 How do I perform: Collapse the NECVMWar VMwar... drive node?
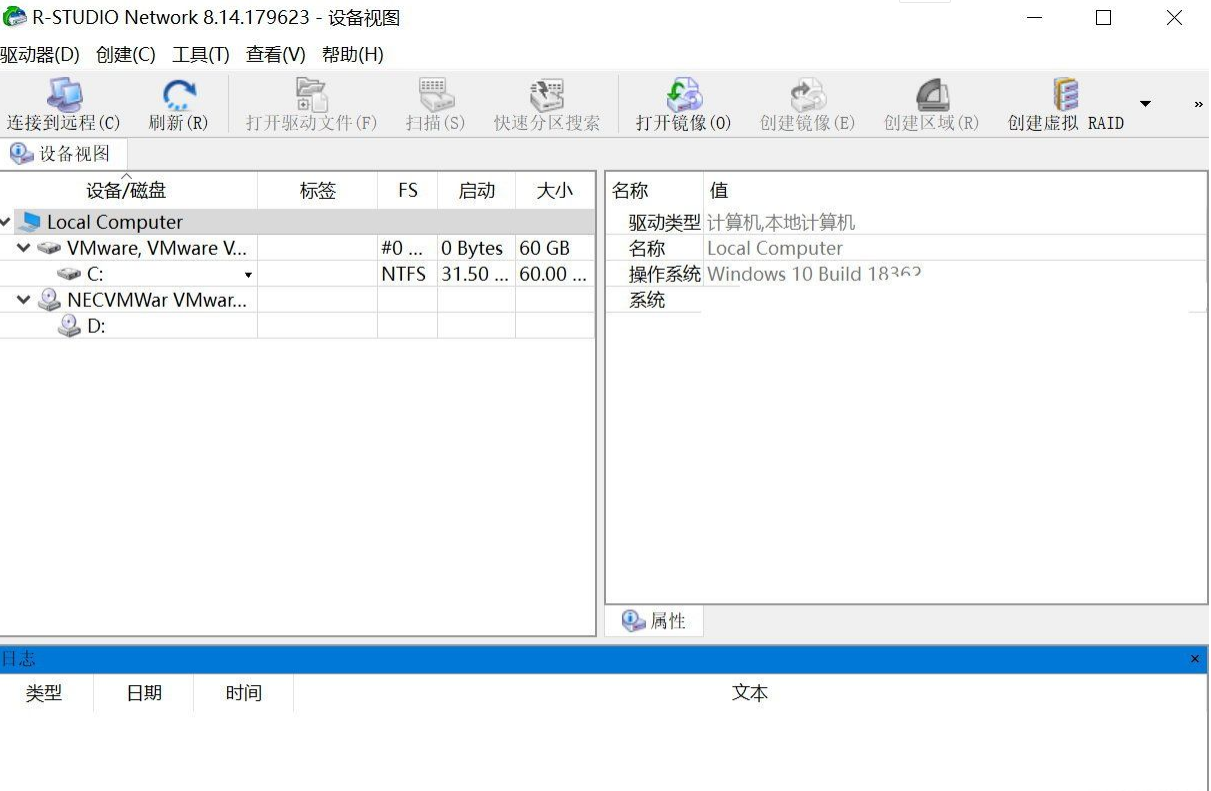pos(24,300)
